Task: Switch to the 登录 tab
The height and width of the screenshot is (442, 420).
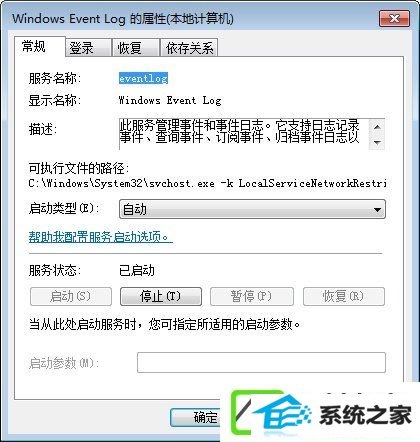Action: click(x=88, y=48)
